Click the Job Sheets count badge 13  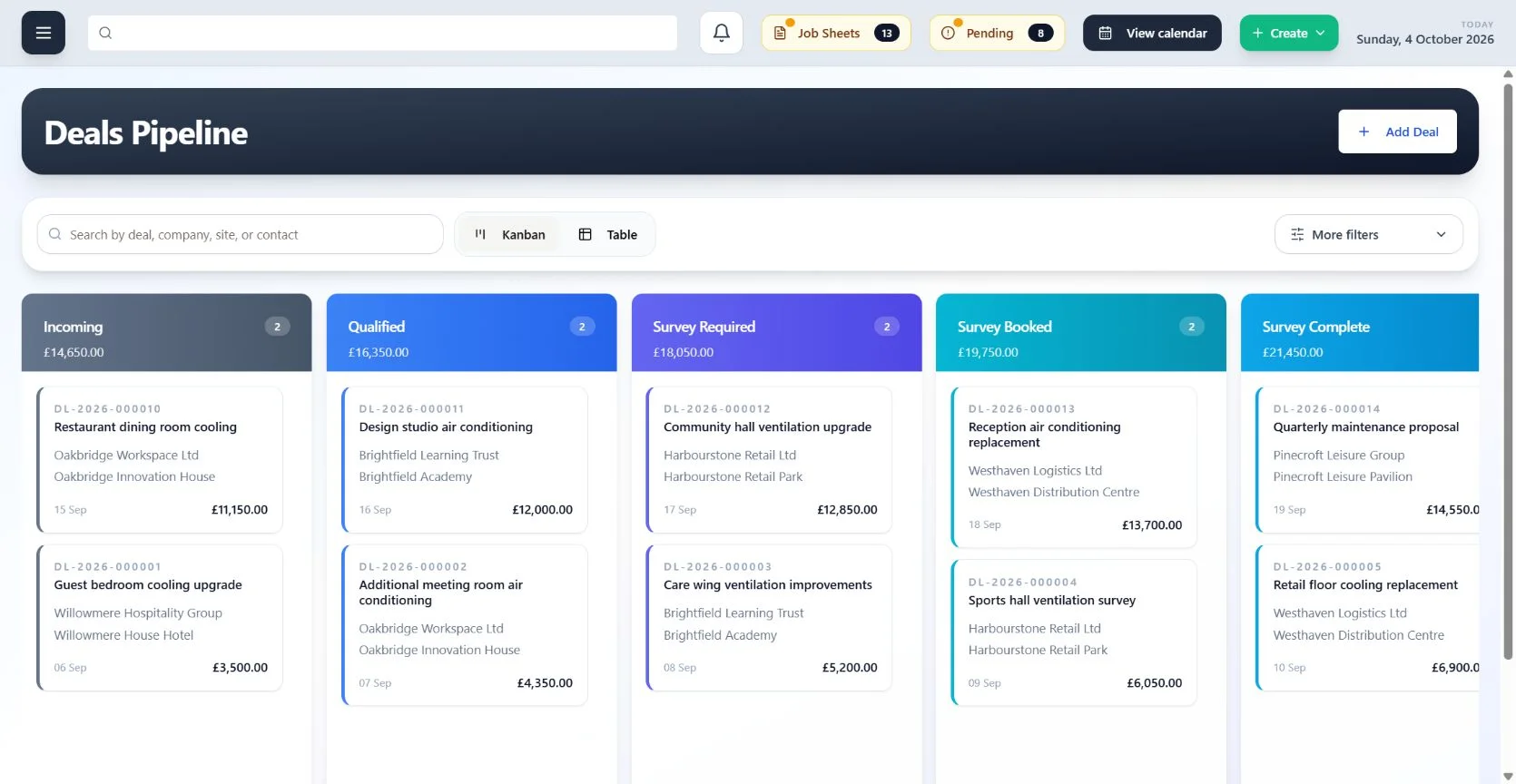click(887, 33)
